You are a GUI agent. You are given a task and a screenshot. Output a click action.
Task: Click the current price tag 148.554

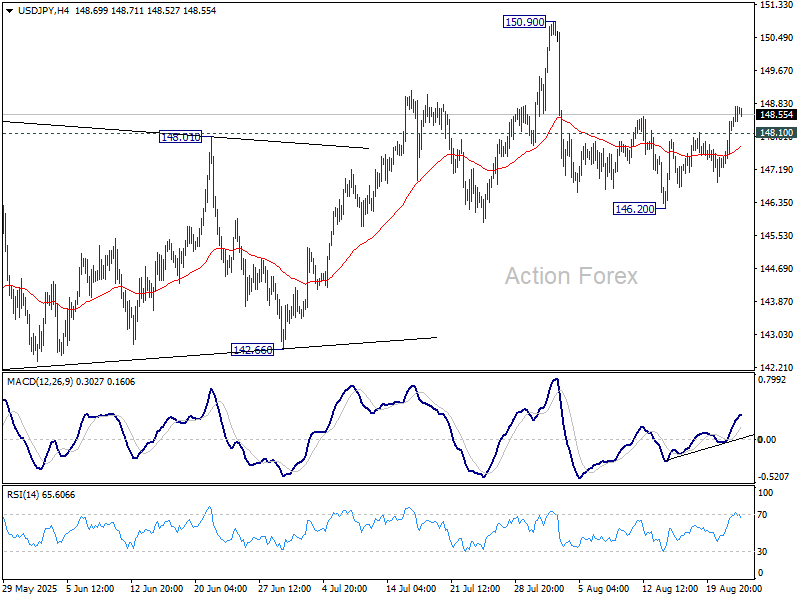pos(776,115)
